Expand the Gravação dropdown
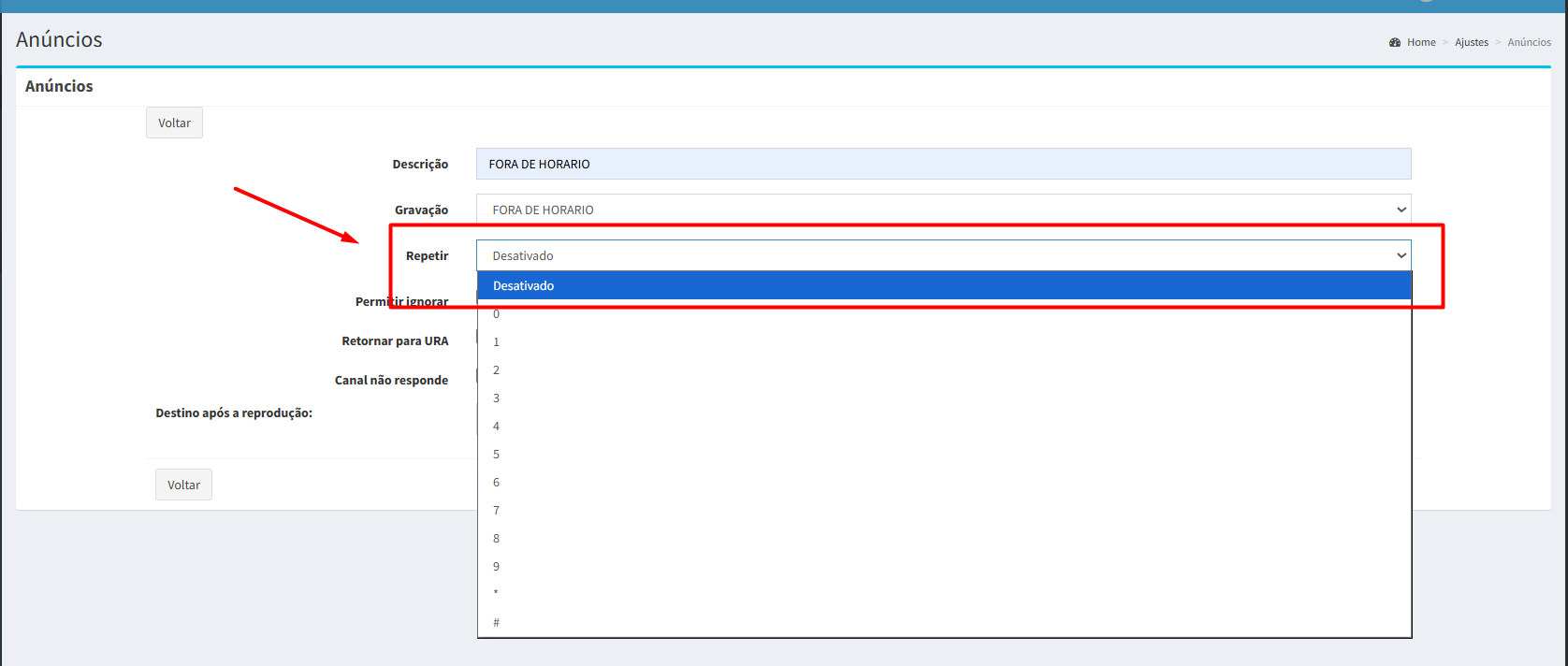Screen dimensions: 1568x666 coord(943,210)
